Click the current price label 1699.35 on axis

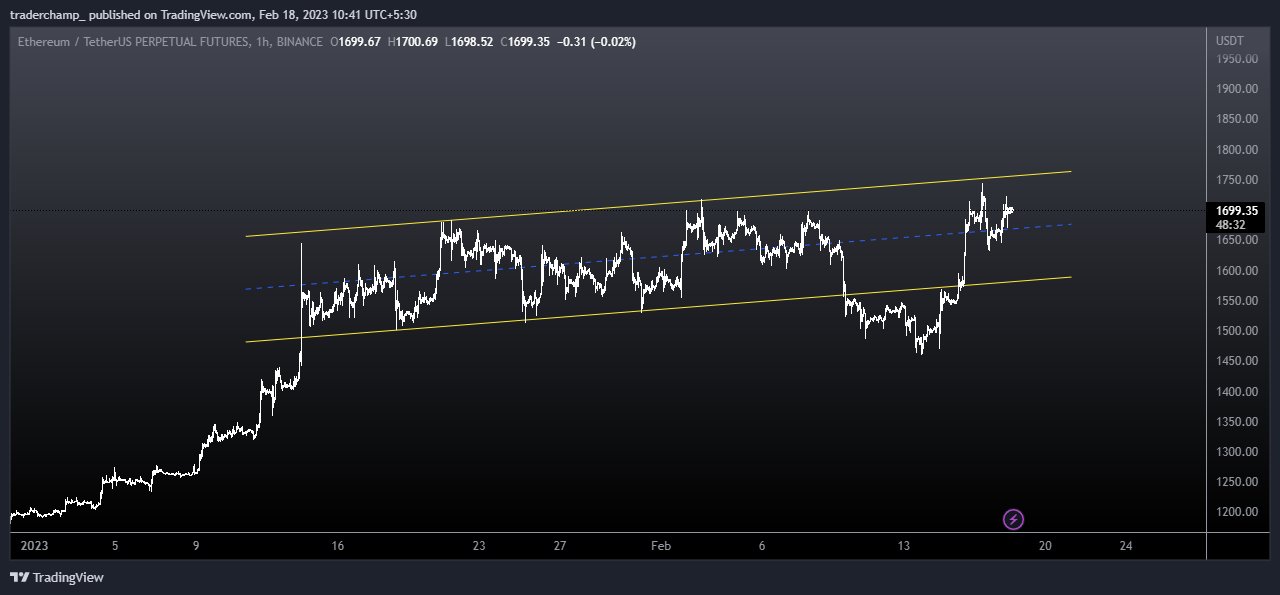pos(1236,211)
